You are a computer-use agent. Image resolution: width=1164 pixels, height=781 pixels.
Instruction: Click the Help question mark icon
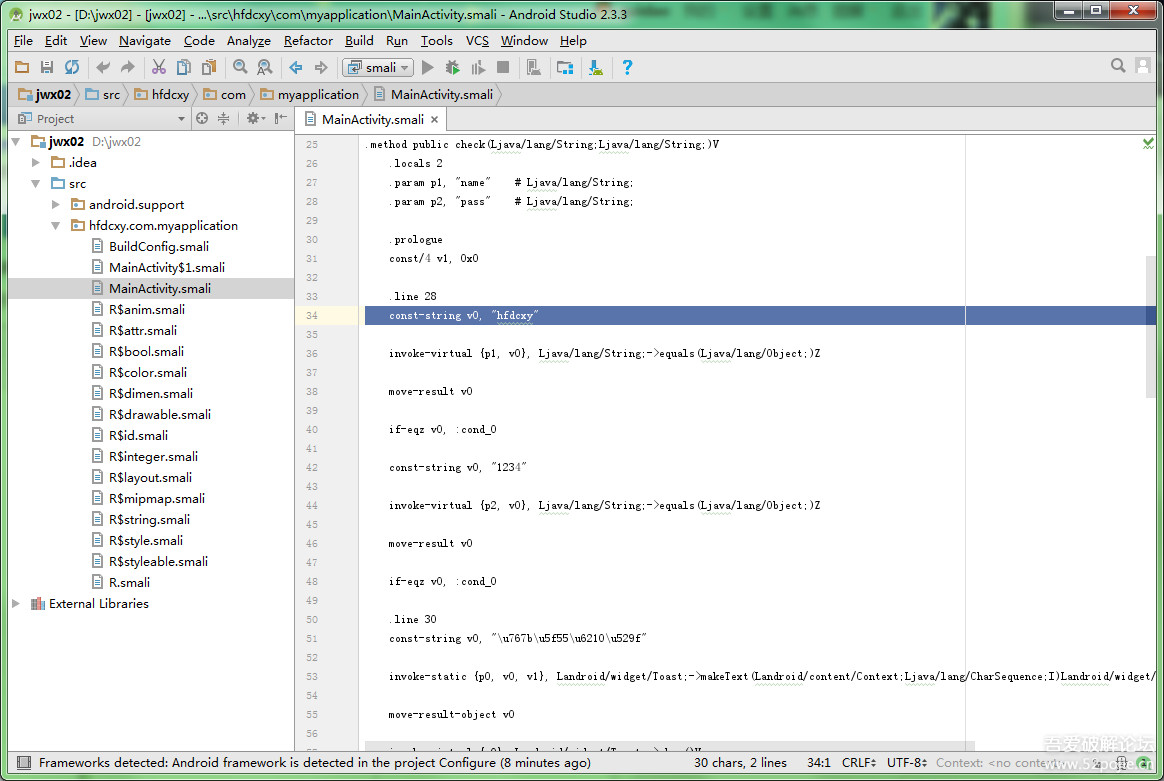[x=627, y=67]
